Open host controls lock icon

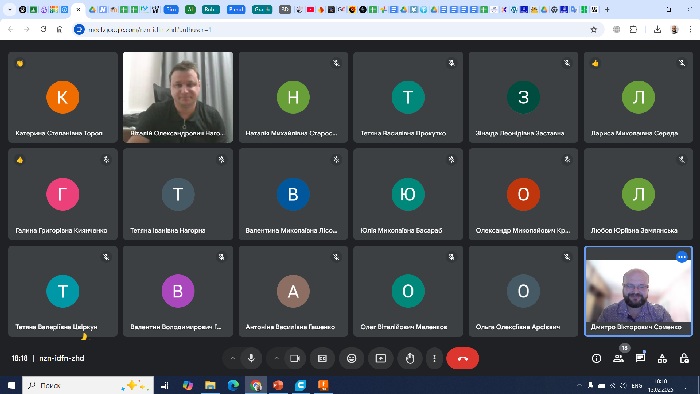(x=684, y=358)
